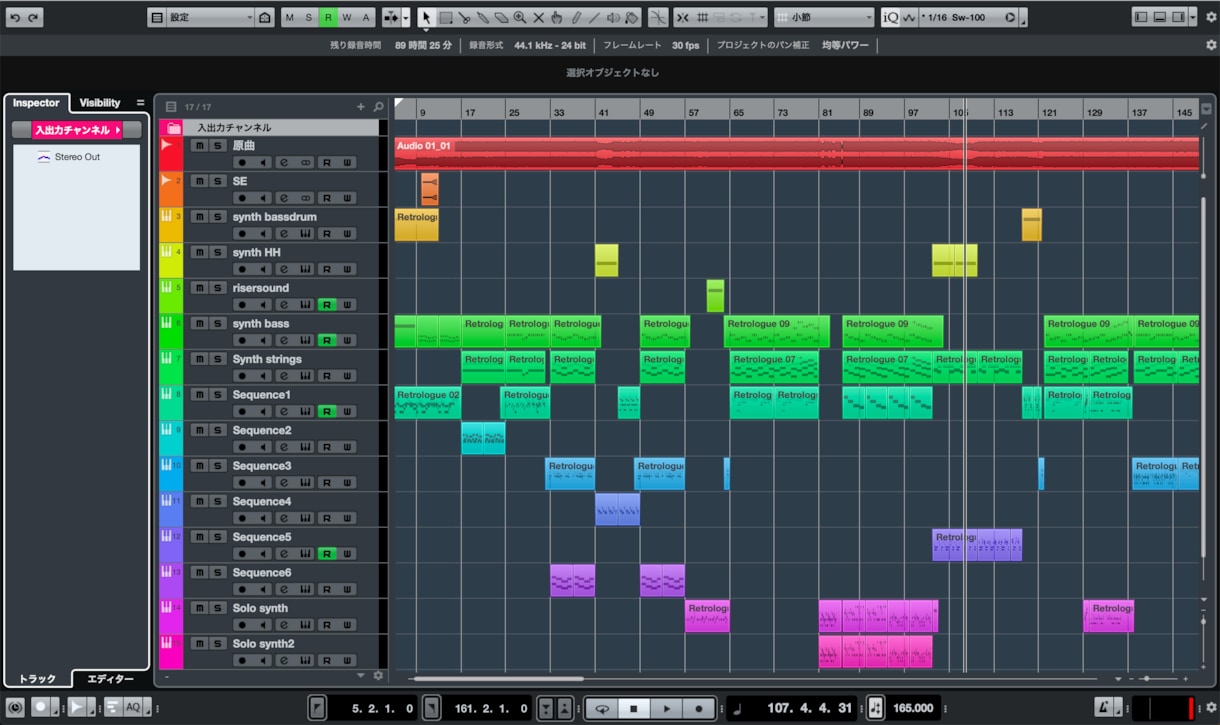Switch to the Visibility tab
This screenshot has height=725, width=1220.
point(100,103)
